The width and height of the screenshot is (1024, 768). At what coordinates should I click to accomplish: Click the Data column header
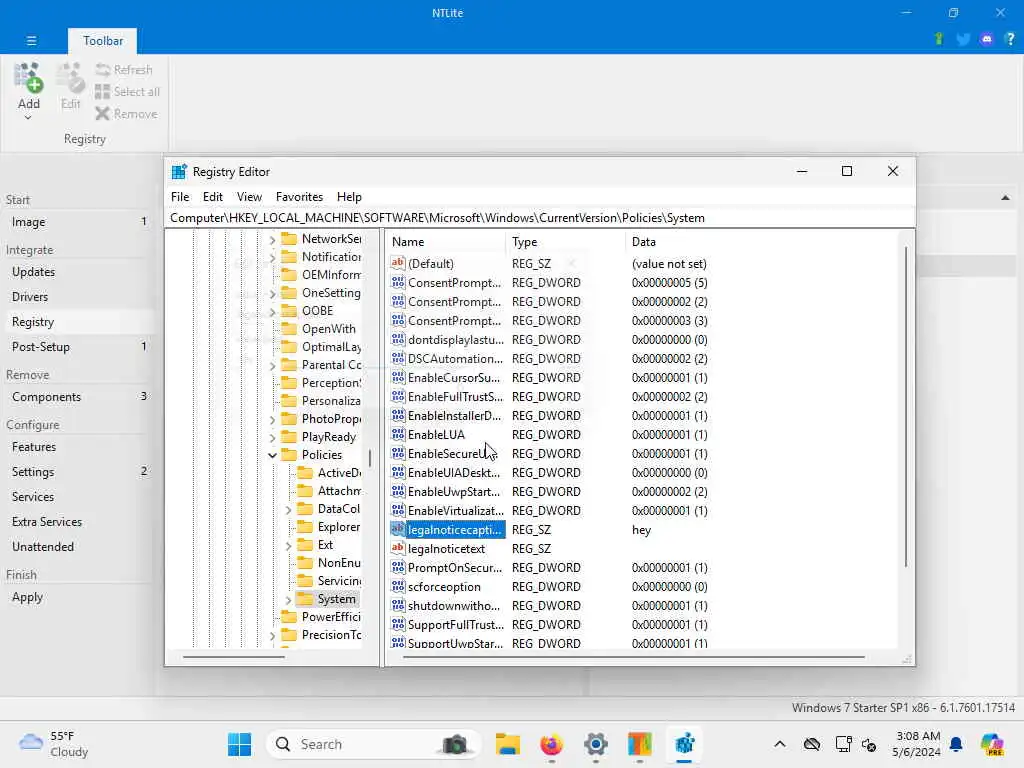761,242
